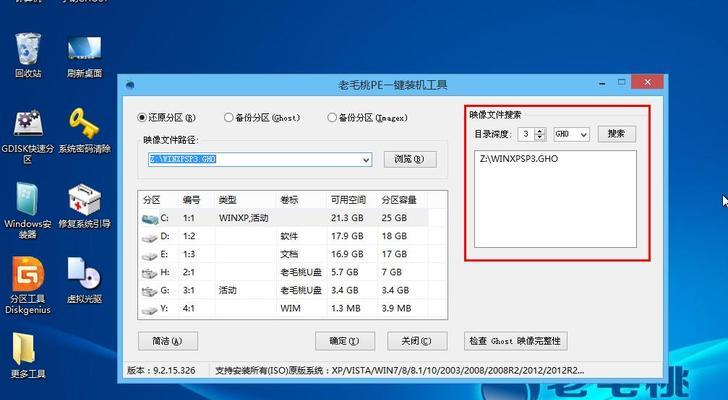Click drive icon of H: partition
The height and width of the screenshot is (400, 728).
click(150, 273)
